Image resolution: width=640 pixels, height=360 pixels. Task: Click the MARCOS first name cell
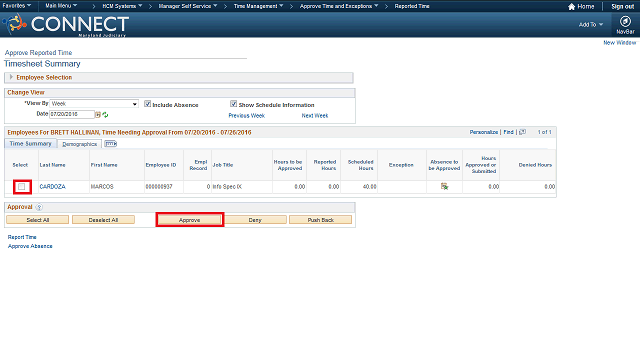click(102, 187)
